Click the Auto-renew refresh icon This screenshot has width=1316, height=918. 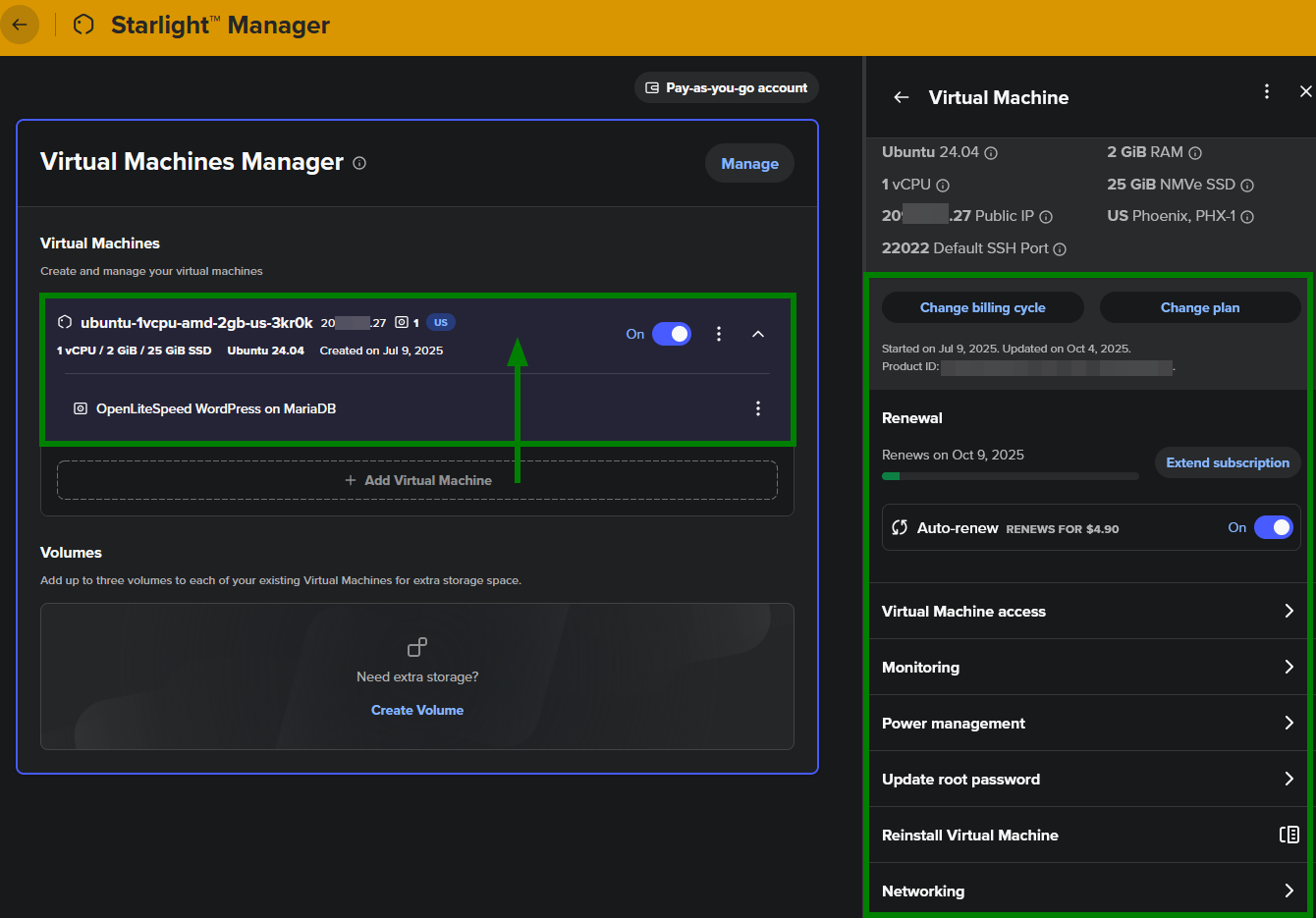(x=900, y=527)
